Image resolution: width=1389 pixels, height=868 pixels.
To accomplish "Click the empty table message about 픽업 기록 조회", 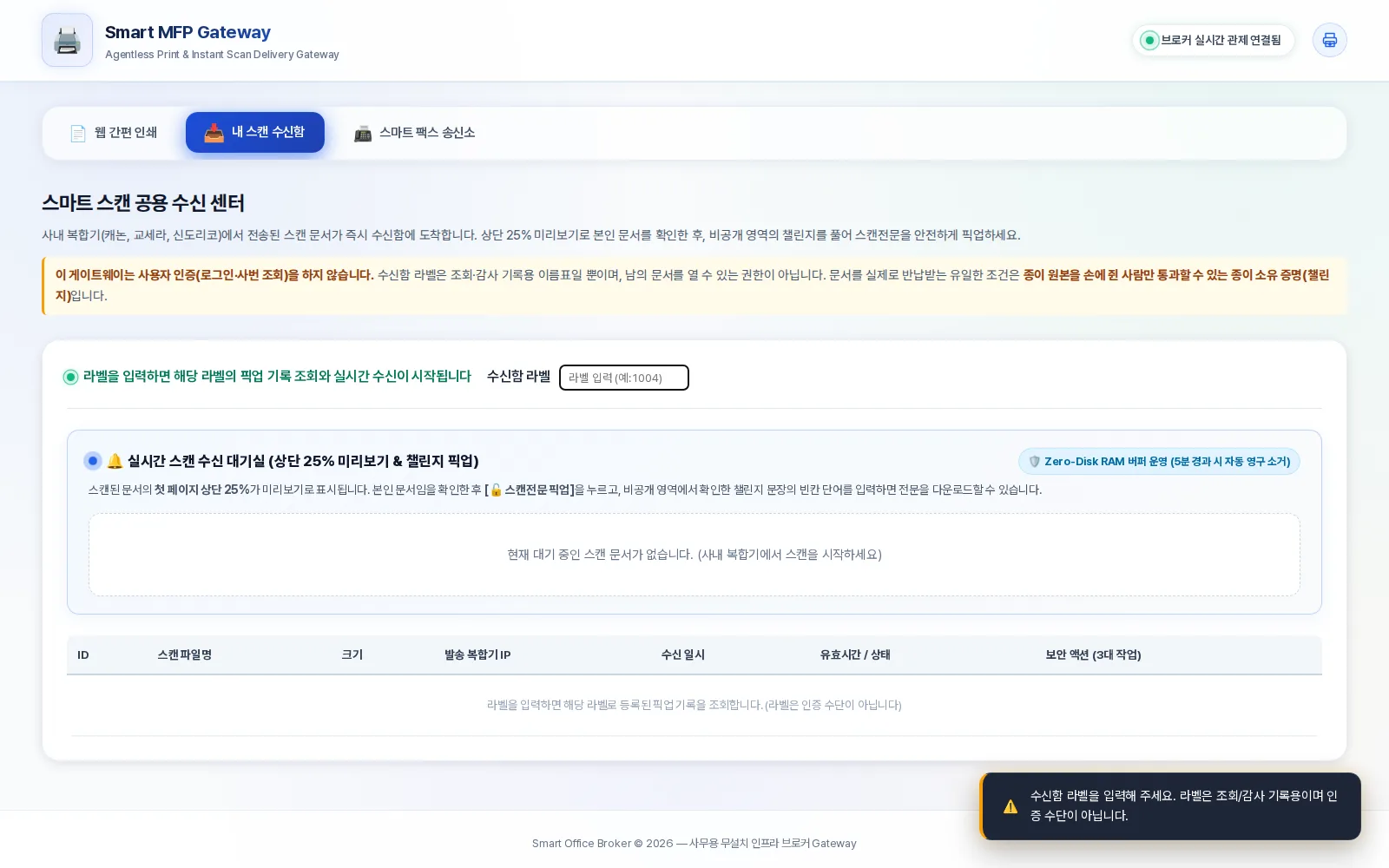I will click(694, 706).
